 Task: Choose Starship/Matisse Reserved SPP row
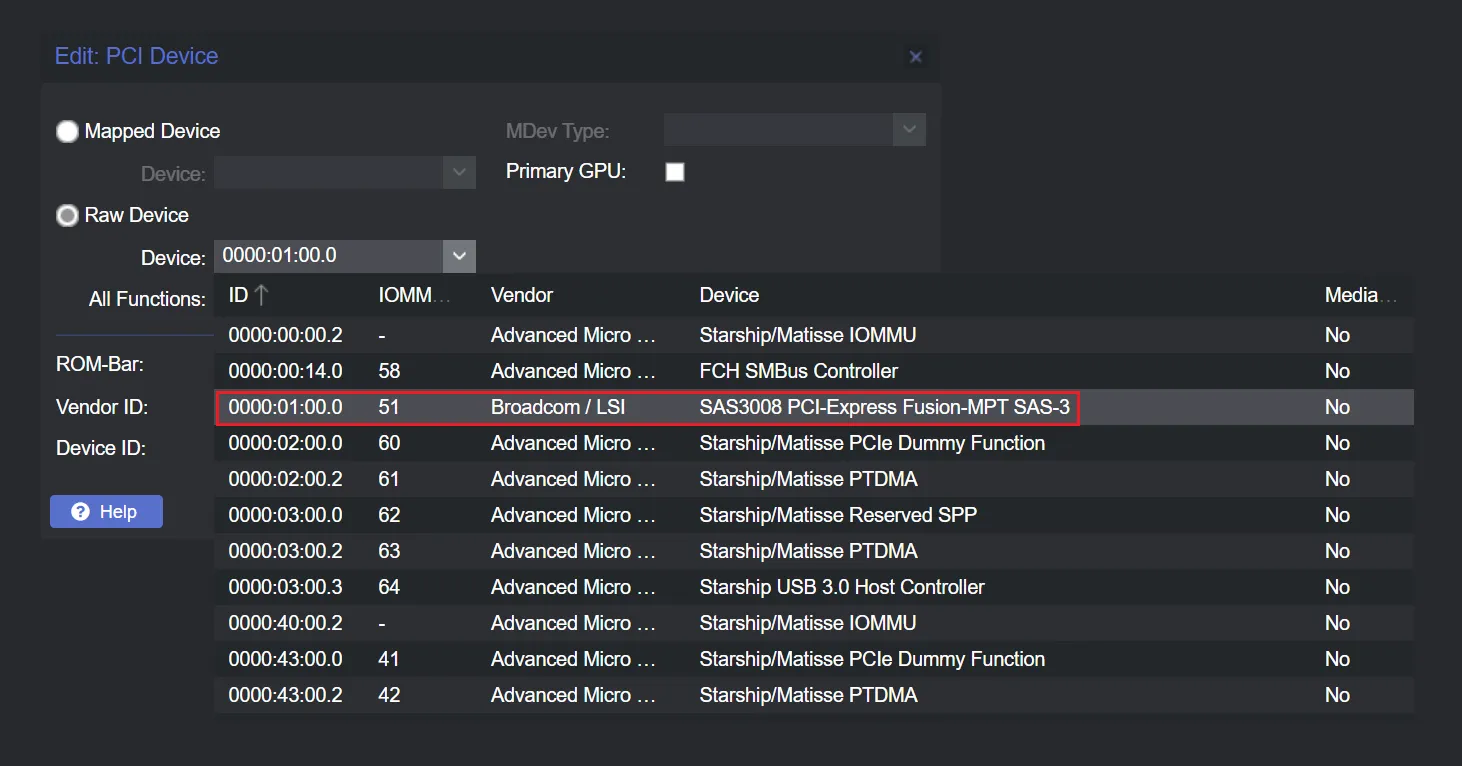click(x=837, y=515)
